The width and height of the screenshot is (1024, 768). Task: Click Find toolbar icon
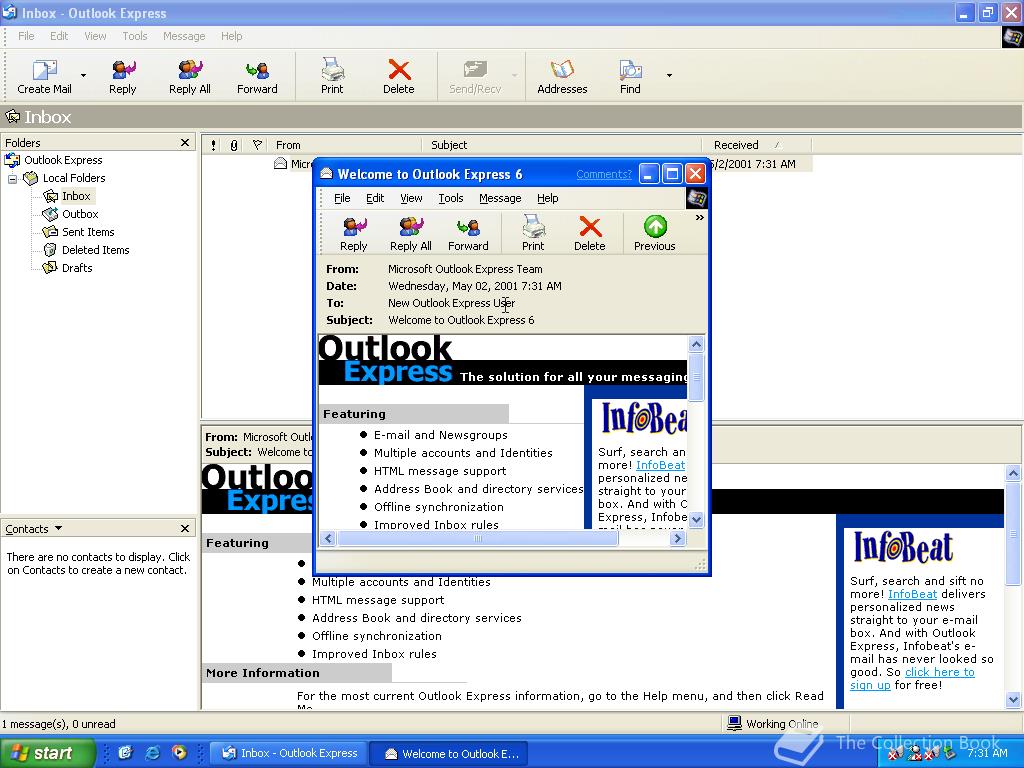point(630,76)
